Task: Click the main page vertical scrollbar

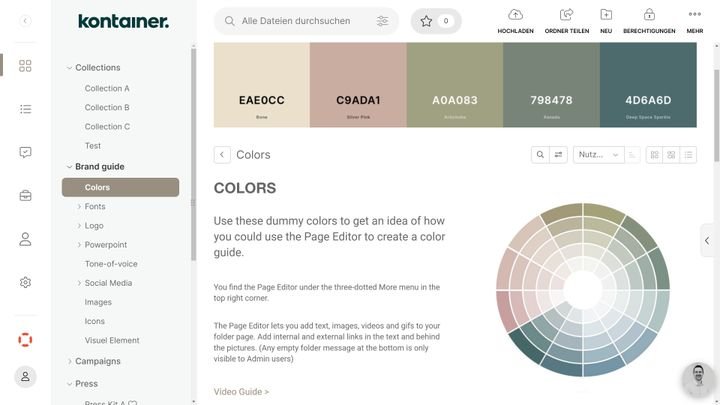Action: pos(717,115)
